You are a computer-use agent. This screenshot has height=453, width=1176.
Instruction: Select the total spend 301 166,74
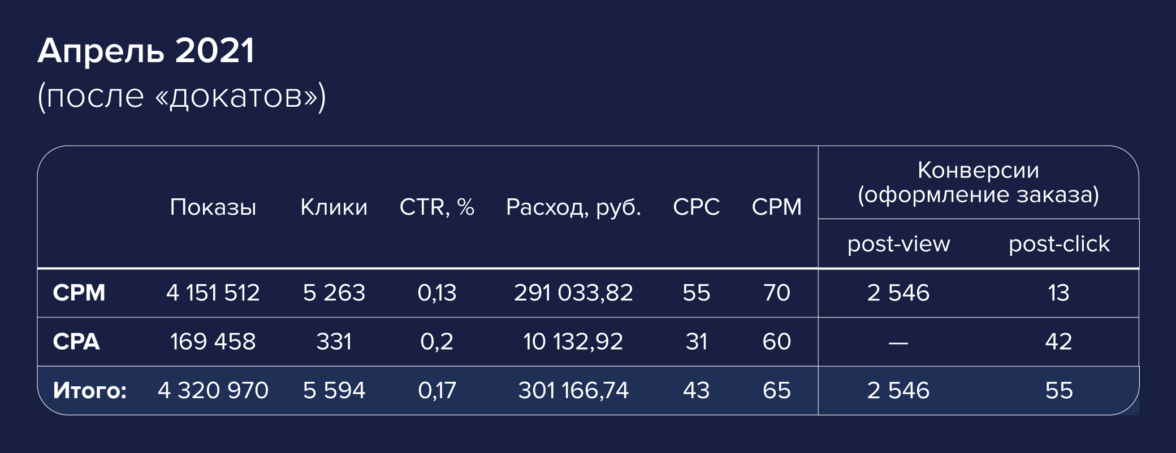click(574, 390)
